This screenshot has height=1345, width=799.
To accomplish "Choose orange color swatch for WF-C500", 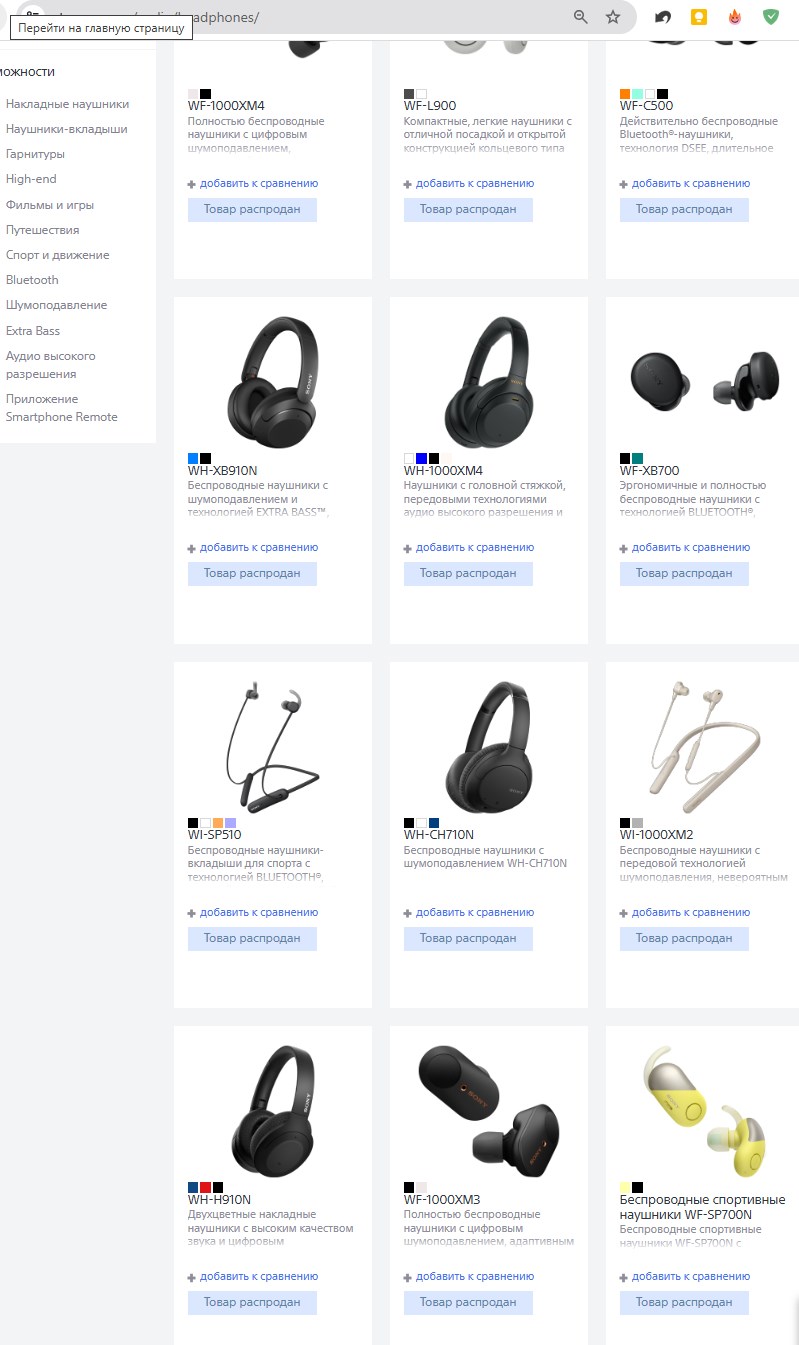I will pos(625,94).
